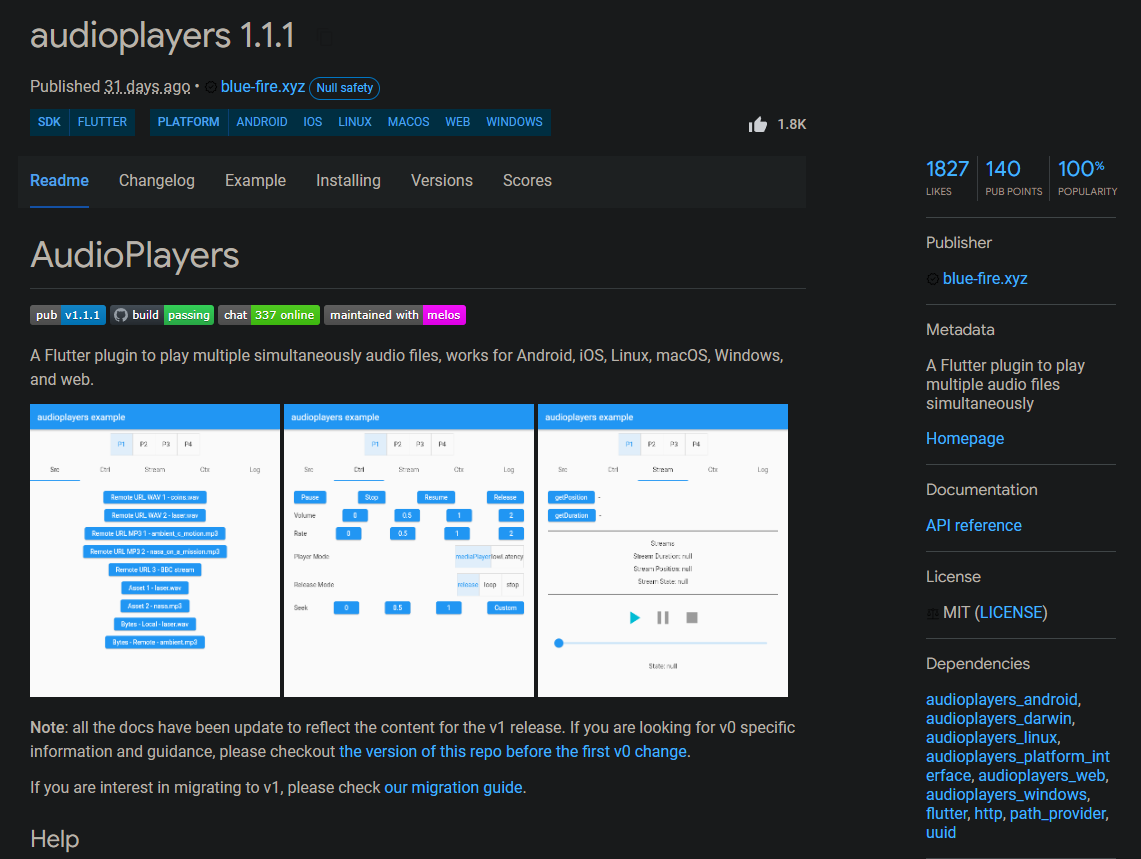The height and width of the screenshot is (859, 1141).
Task: Click the SDK tag
Action: click(x=49, y=122)
